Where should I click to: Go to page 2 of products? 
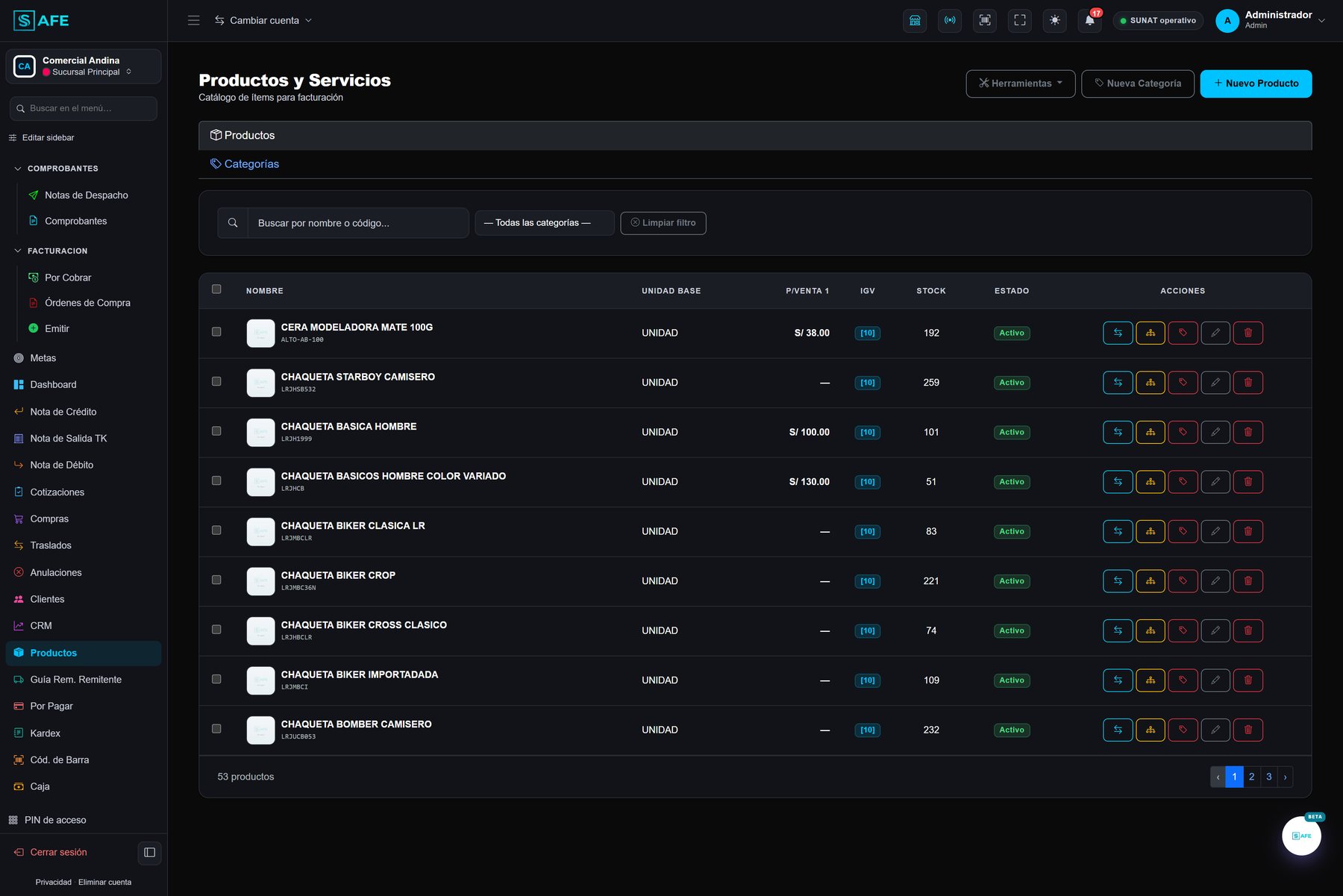pos(1251,777)
